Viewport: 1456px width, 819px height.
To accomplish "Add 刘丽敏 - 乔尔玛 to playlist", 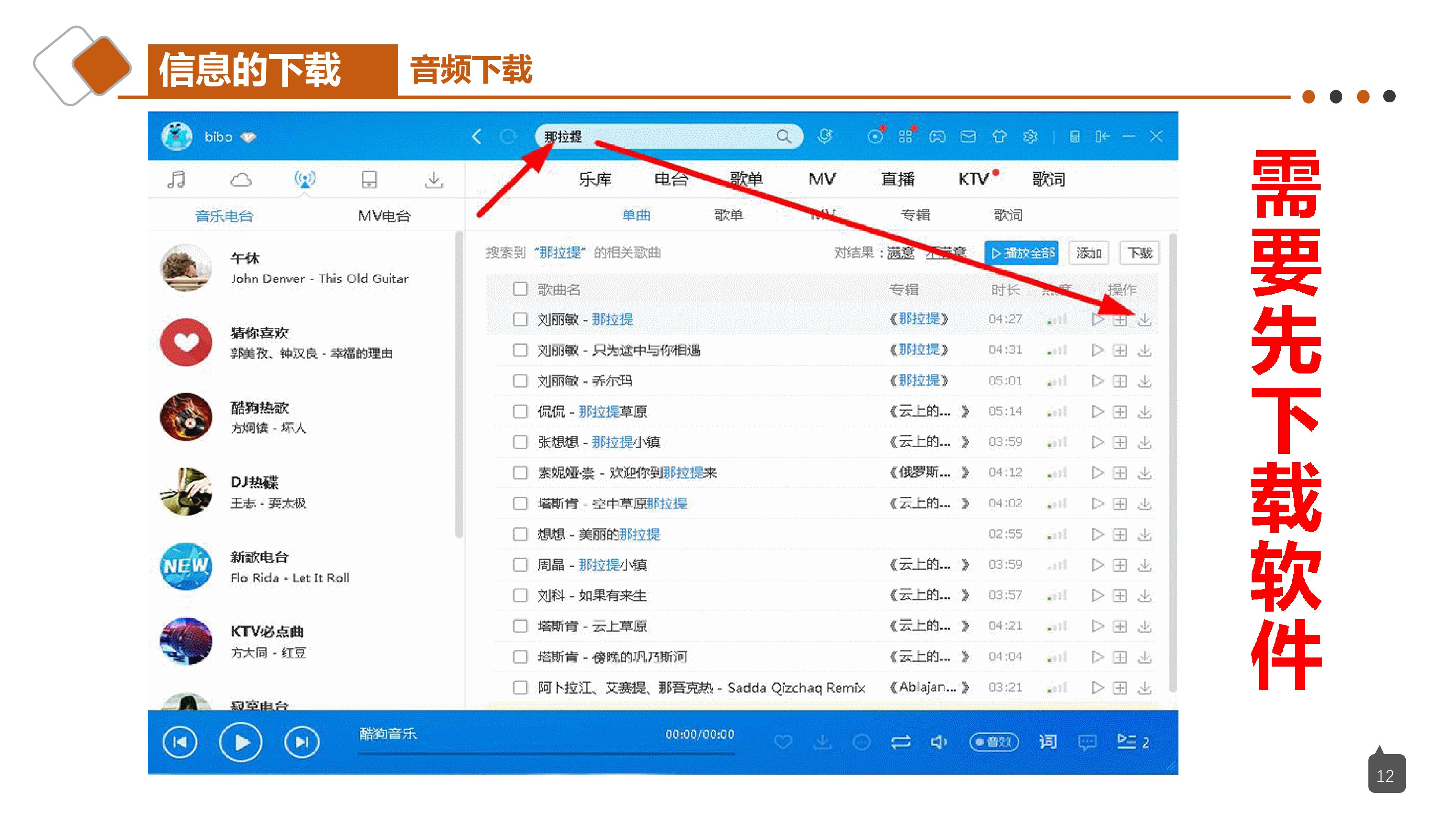I will [x=1120, y=381].
